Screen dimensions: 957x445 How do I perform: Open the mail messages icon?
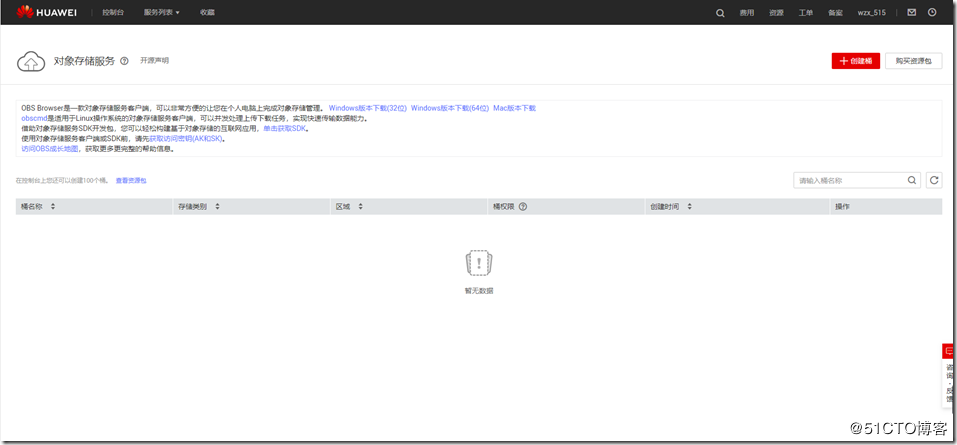pyautogui.click(x=912, y=12)
